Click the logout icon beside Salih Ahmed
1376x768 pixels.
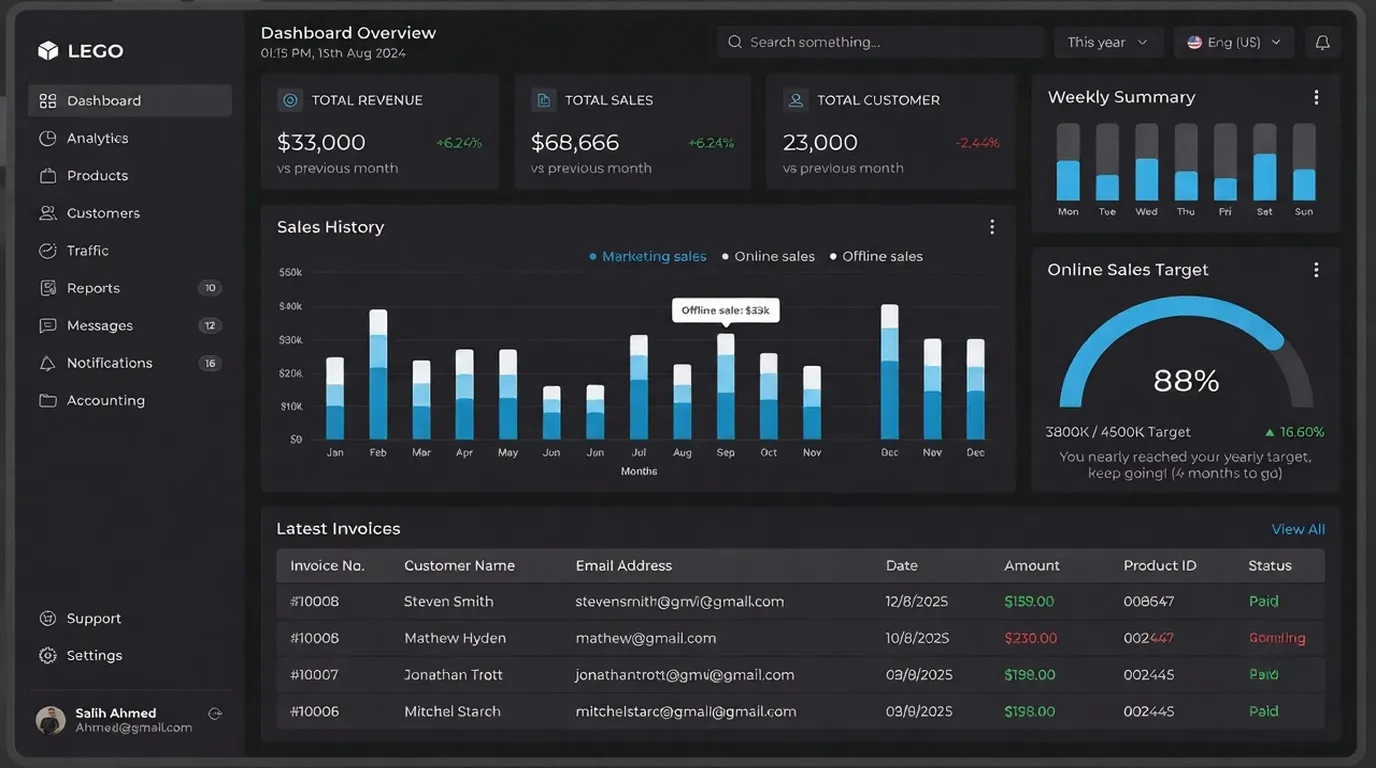[x=215, y=714]
